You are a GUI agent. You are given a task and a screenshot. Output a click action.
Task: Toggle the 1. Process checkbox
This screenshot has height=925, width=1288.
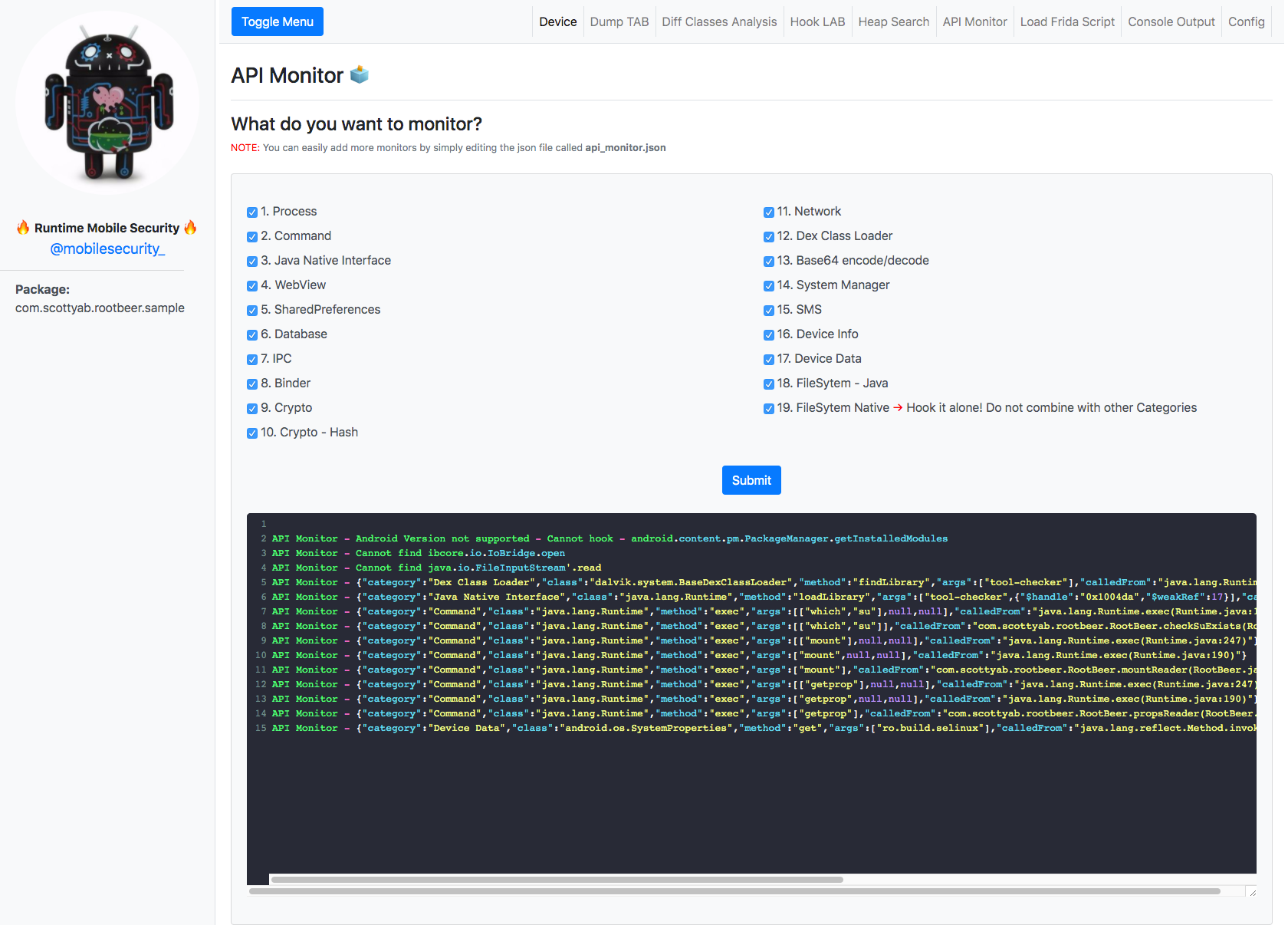(x=251, y=212)
